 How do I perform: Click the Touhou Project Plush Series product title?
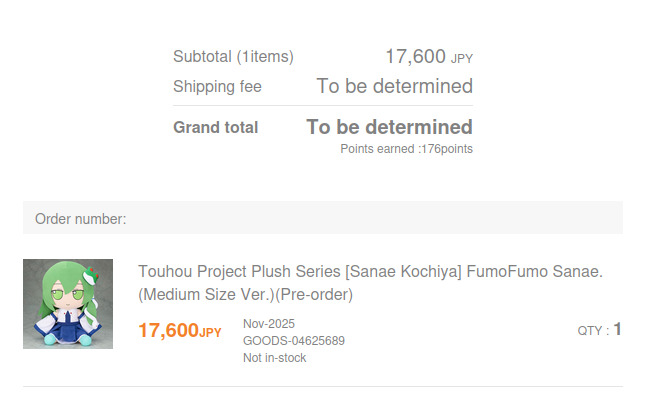tap(370, 283)
